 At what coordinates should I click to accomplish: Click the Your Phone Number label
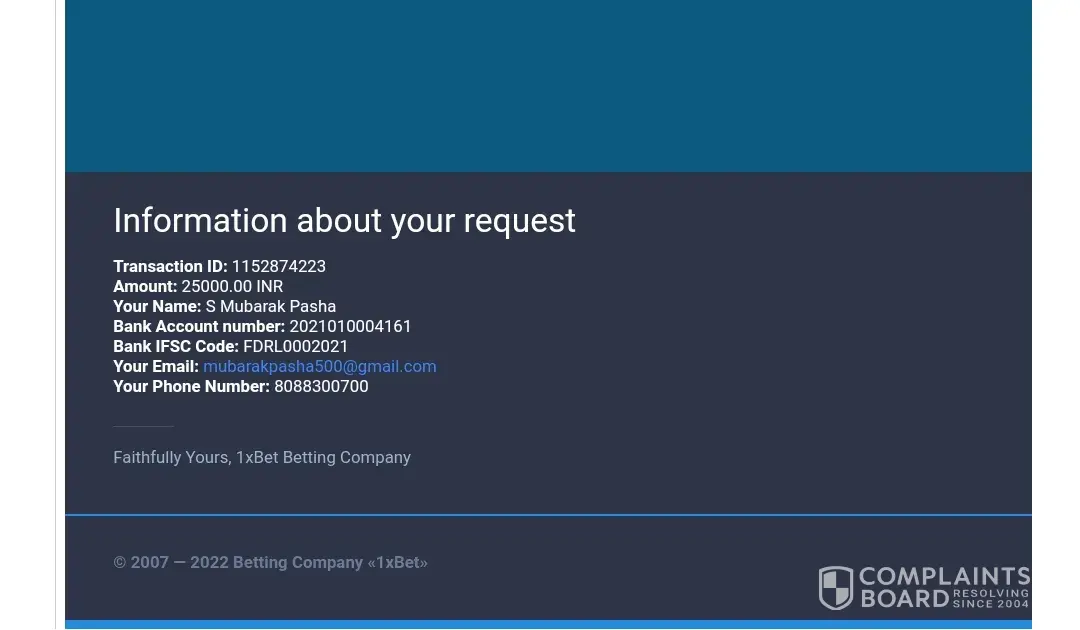pyautogui.click(x=191, y=386)
